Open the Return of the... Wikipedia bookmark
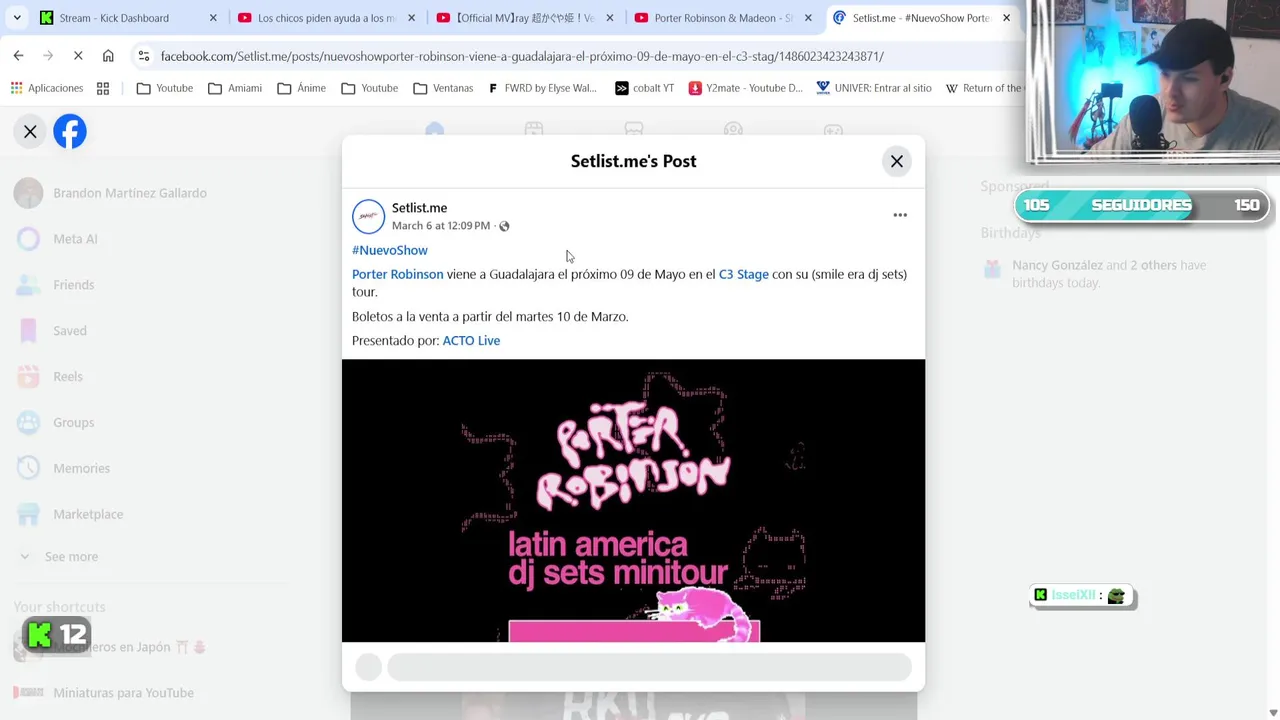1280x720 pixels. (x=984, y=88)
